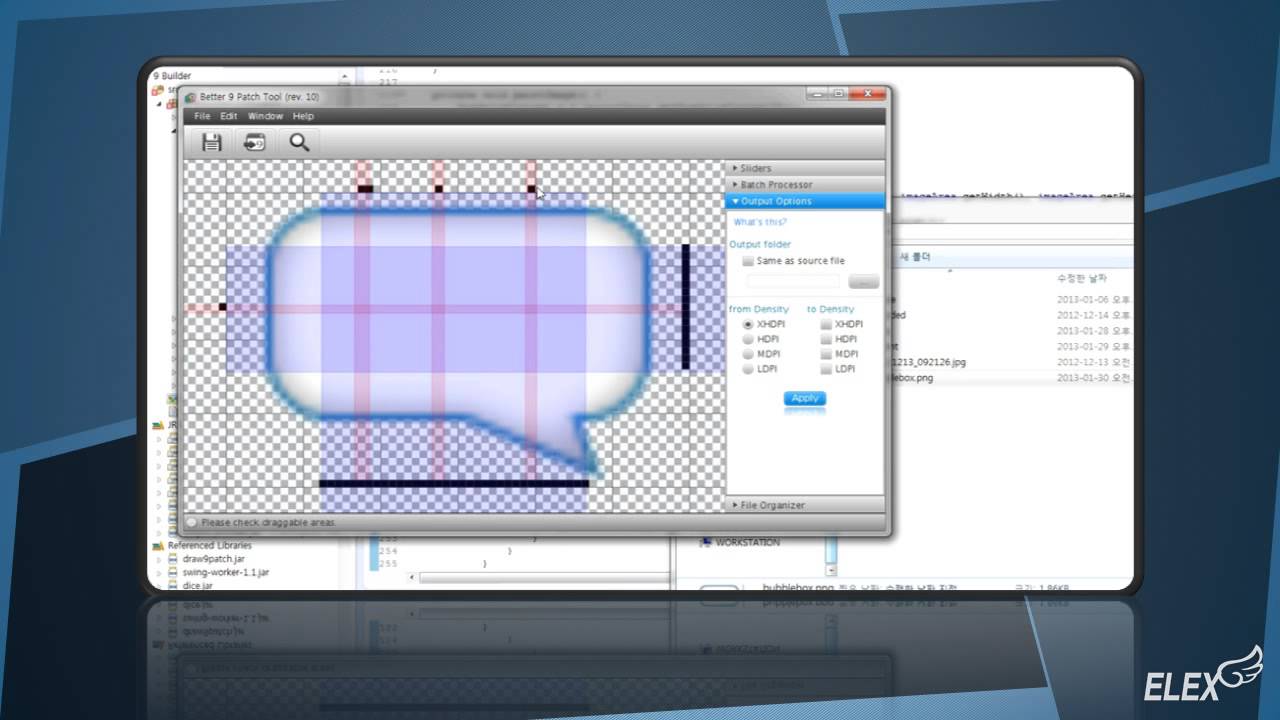Check MDPI under to Density

click(x=826, y=354)
